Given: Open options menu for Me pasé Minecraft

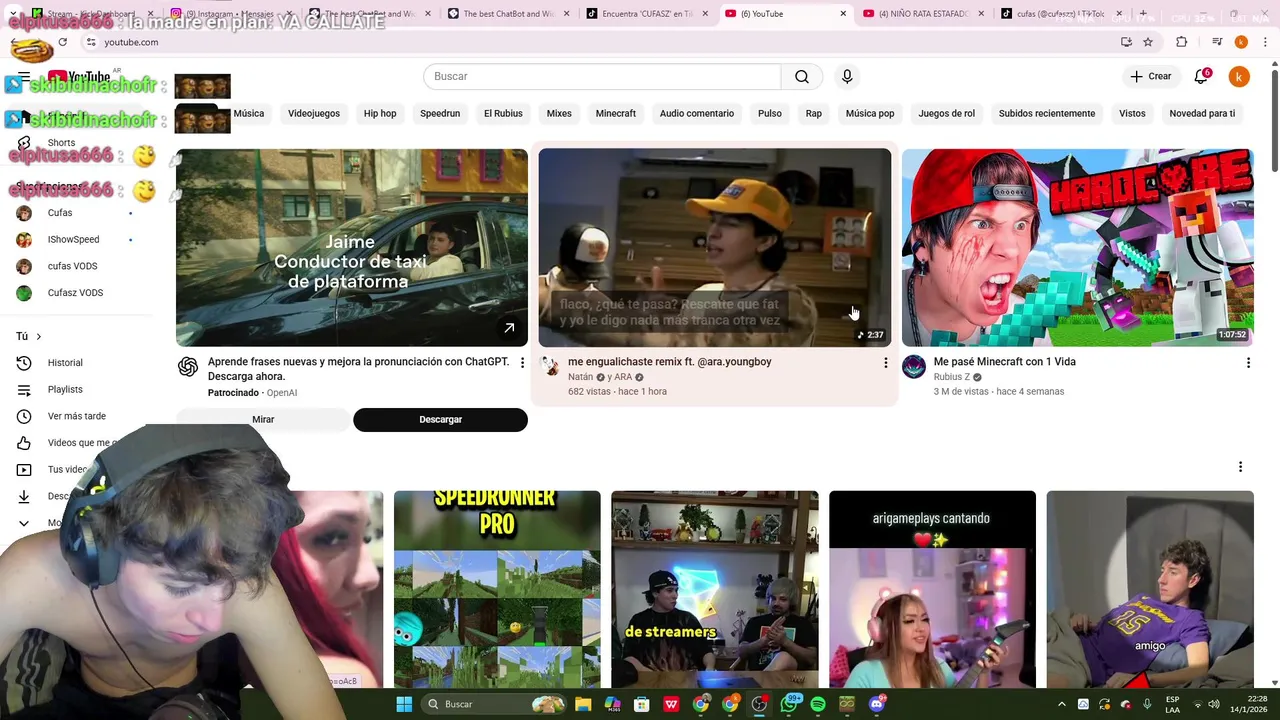Looking at the screenshot, I should (1248, 363).
